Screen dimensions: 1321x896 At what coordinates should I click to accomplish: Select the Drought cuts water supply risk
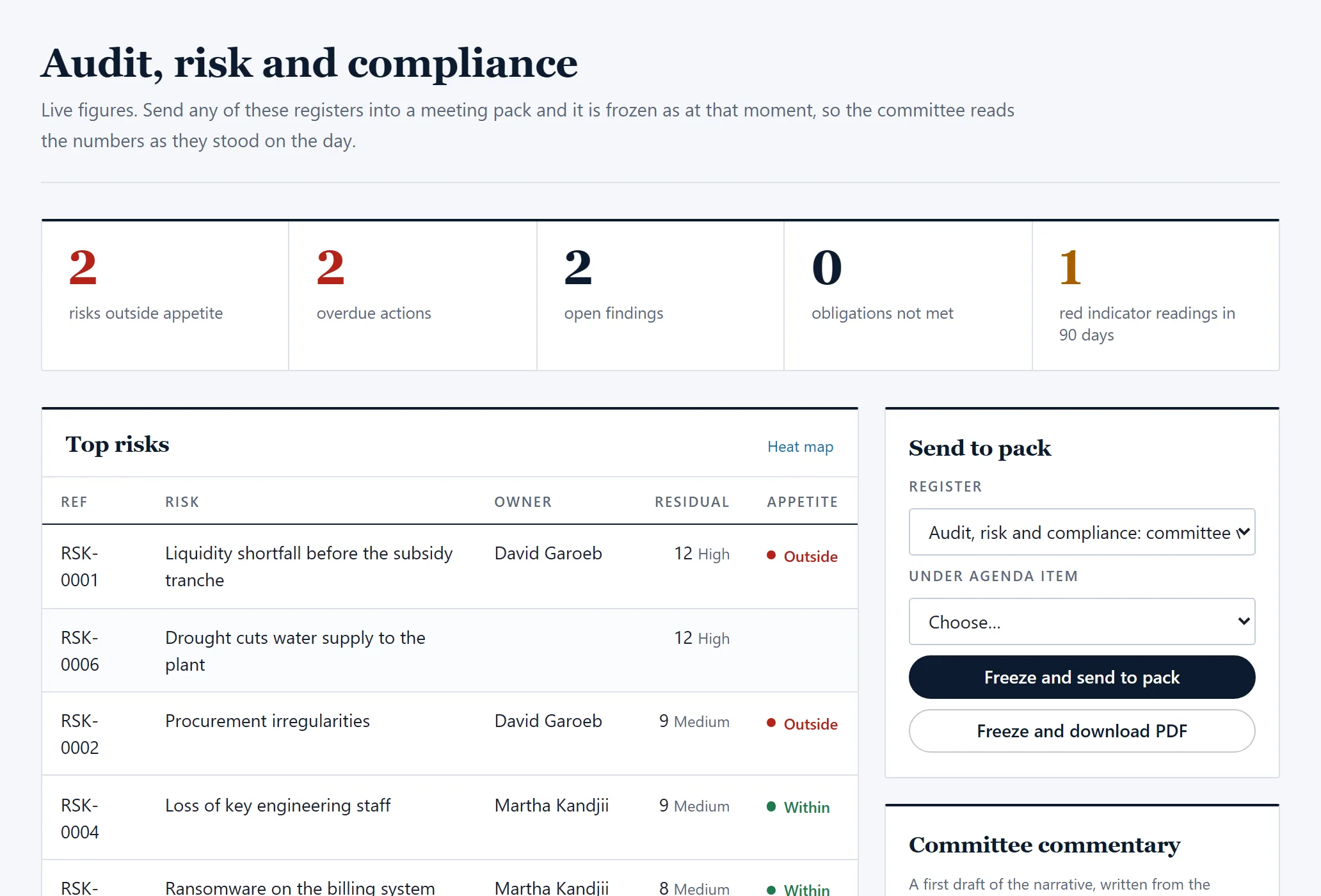click(296, 651)
